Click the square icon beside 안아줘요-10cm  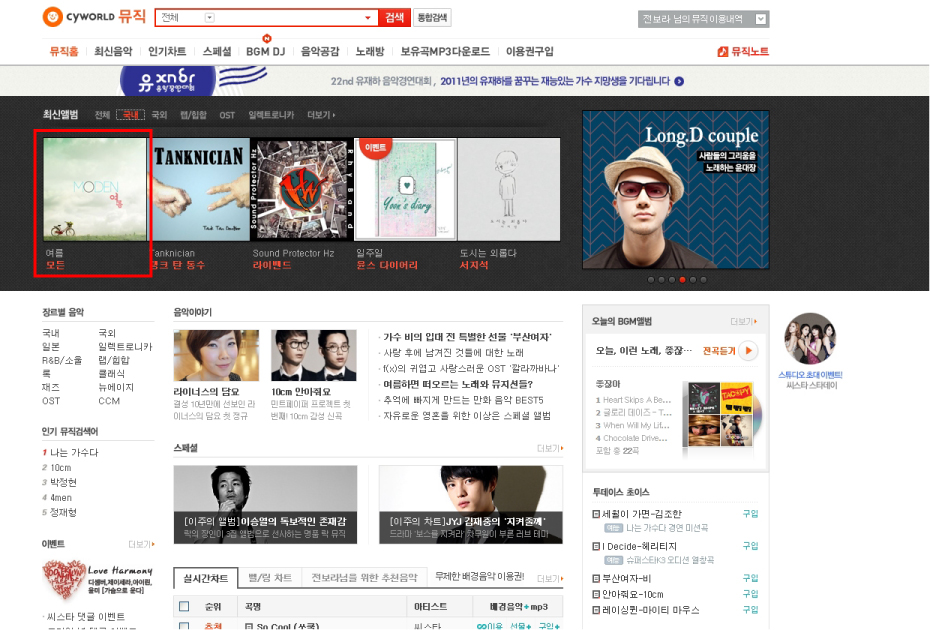click(x=596, y=594)
